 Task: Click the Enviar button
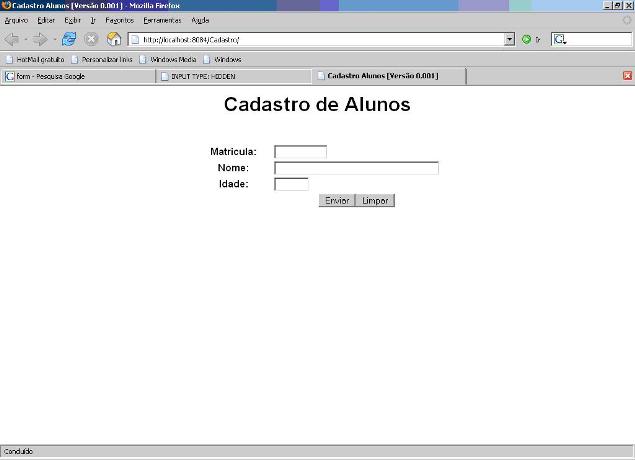pos(337,200)
